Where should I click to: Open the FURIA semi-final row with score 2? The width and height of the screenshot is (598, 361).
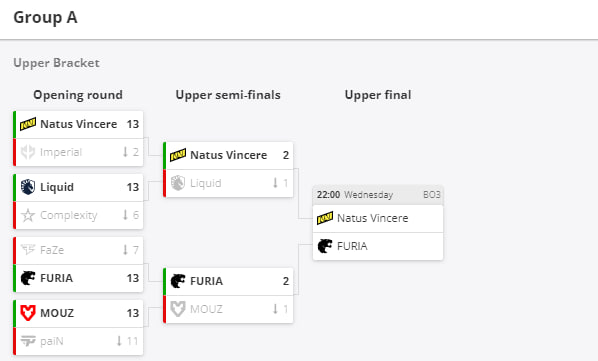[x=228, y=281]
